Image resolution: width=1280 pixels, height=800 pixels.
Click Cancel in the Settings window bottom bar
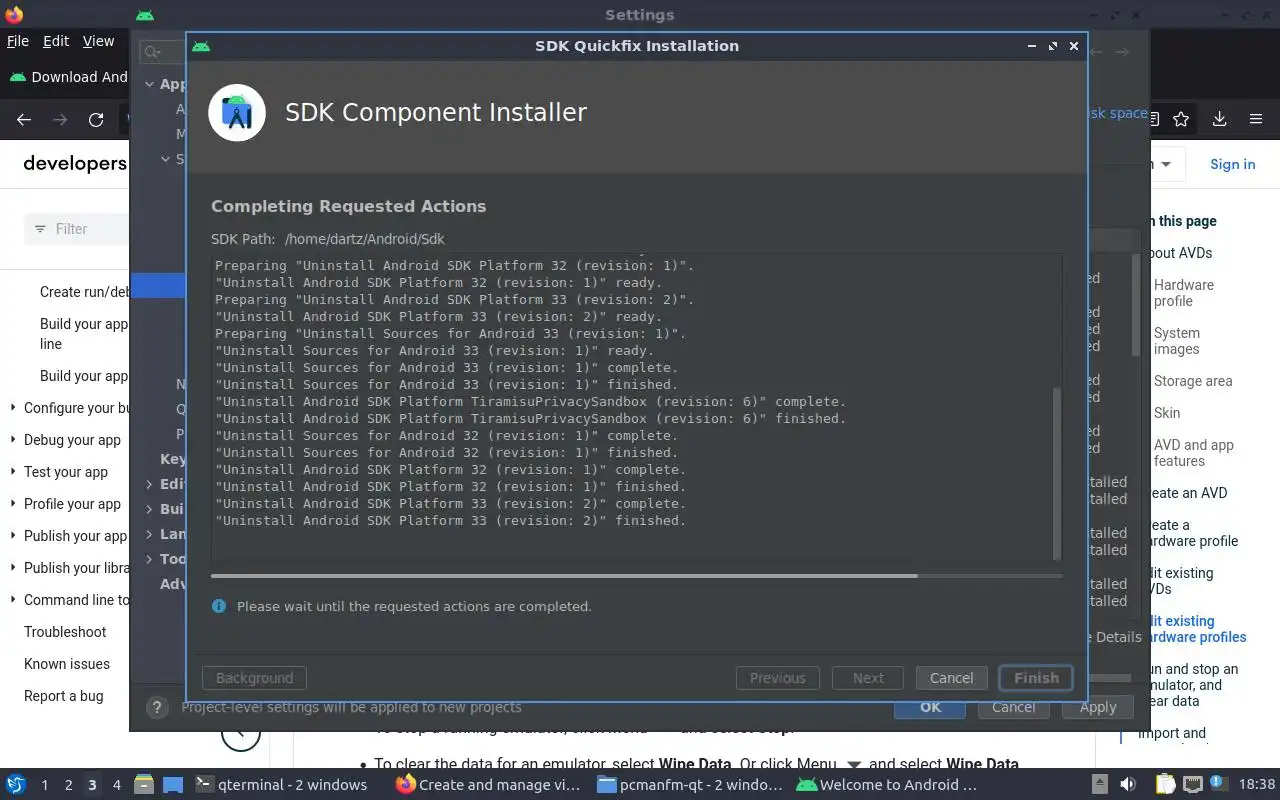1013,707
